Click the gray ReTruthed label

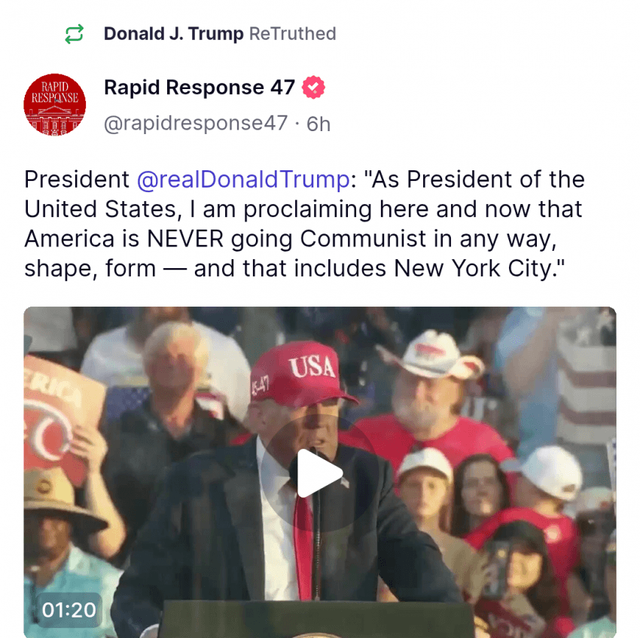pos(292,34)
